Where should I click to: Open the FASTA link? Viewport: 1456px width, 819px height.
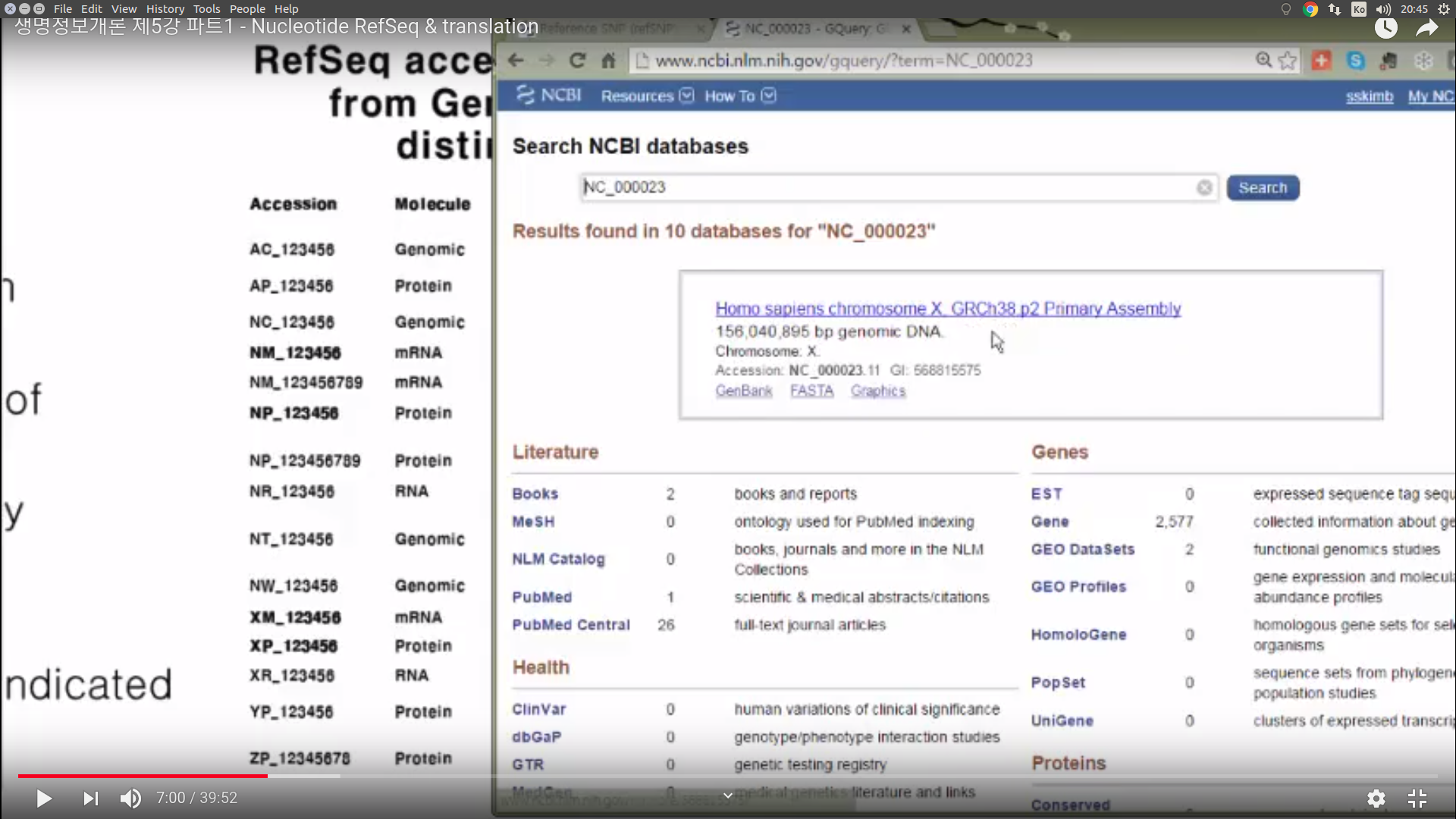click(811, 391)
